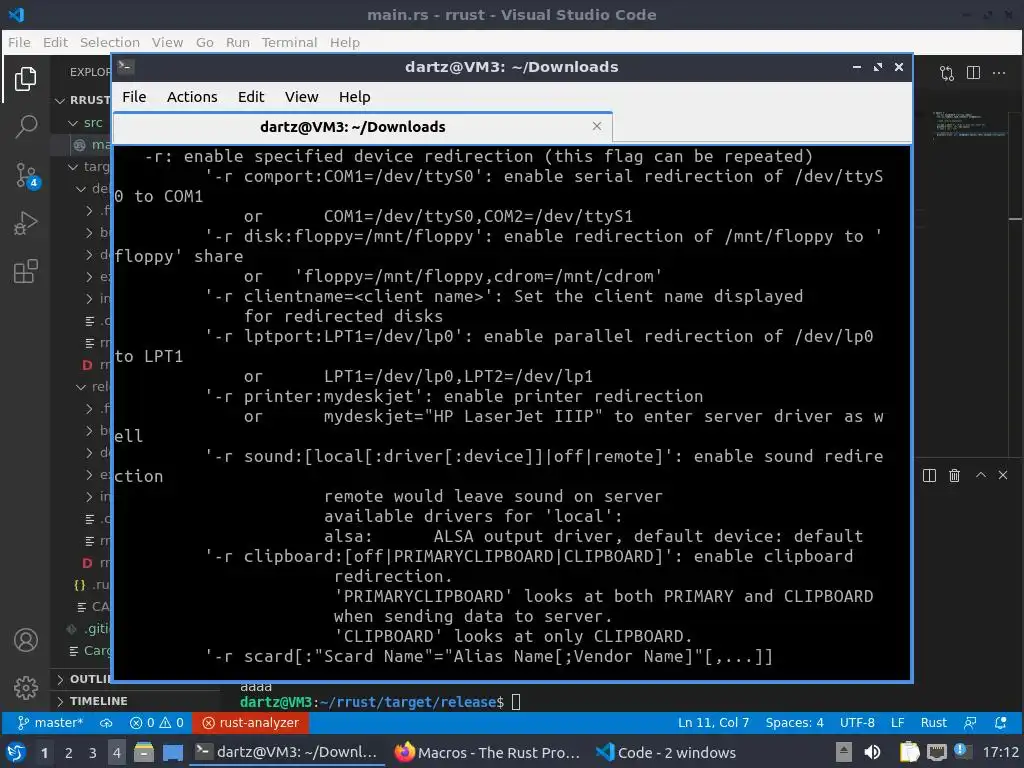Open VS Code Selection menu

coord(110,42)
